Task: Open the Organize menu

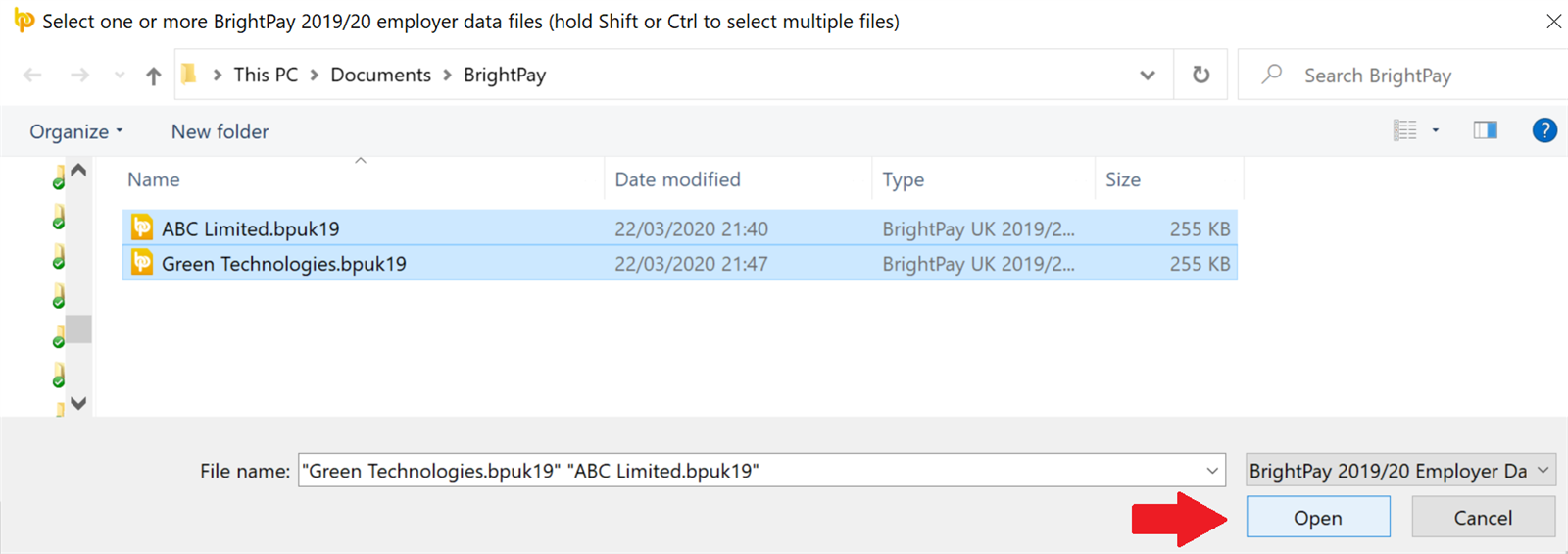Action: 76,131
